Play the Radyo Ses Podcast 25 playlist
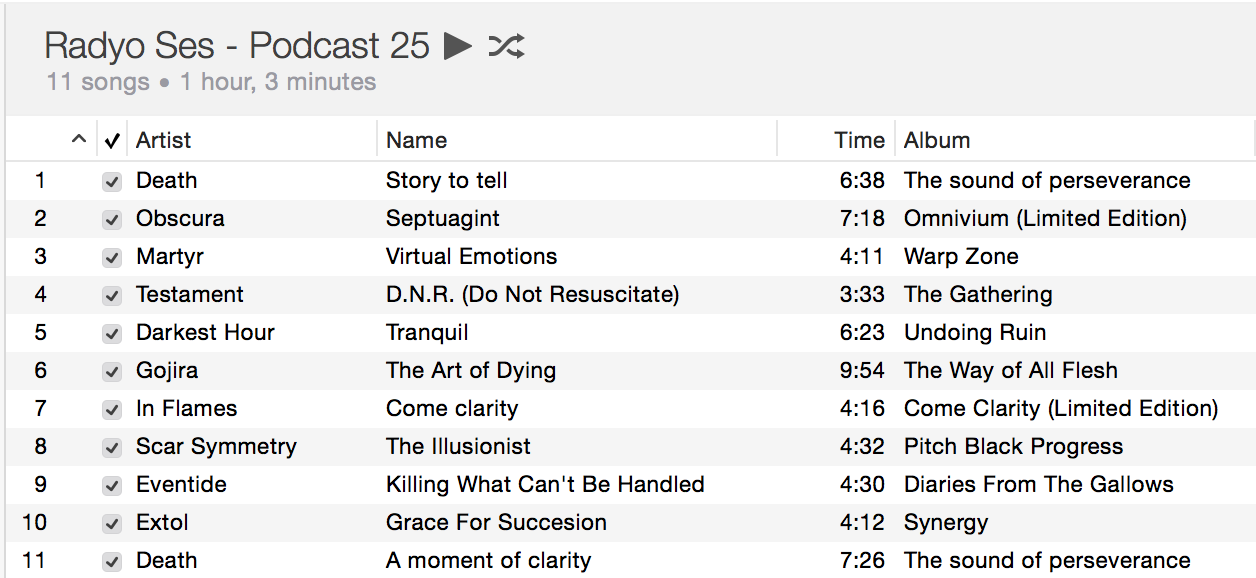1256x578 pixels. tap(458, 45)
